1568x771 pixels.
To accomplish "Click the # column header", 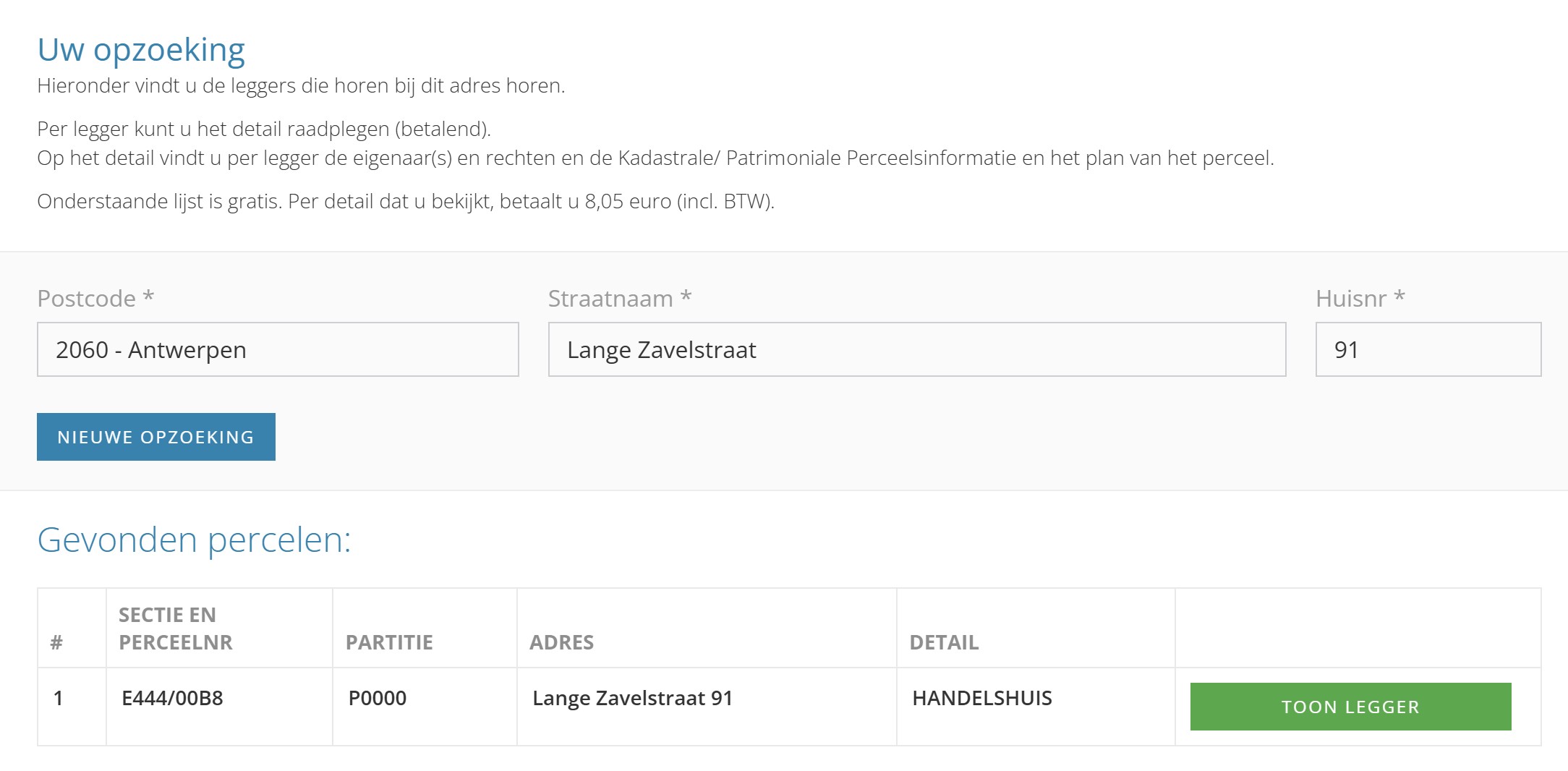I will click(x=56, y=642).
